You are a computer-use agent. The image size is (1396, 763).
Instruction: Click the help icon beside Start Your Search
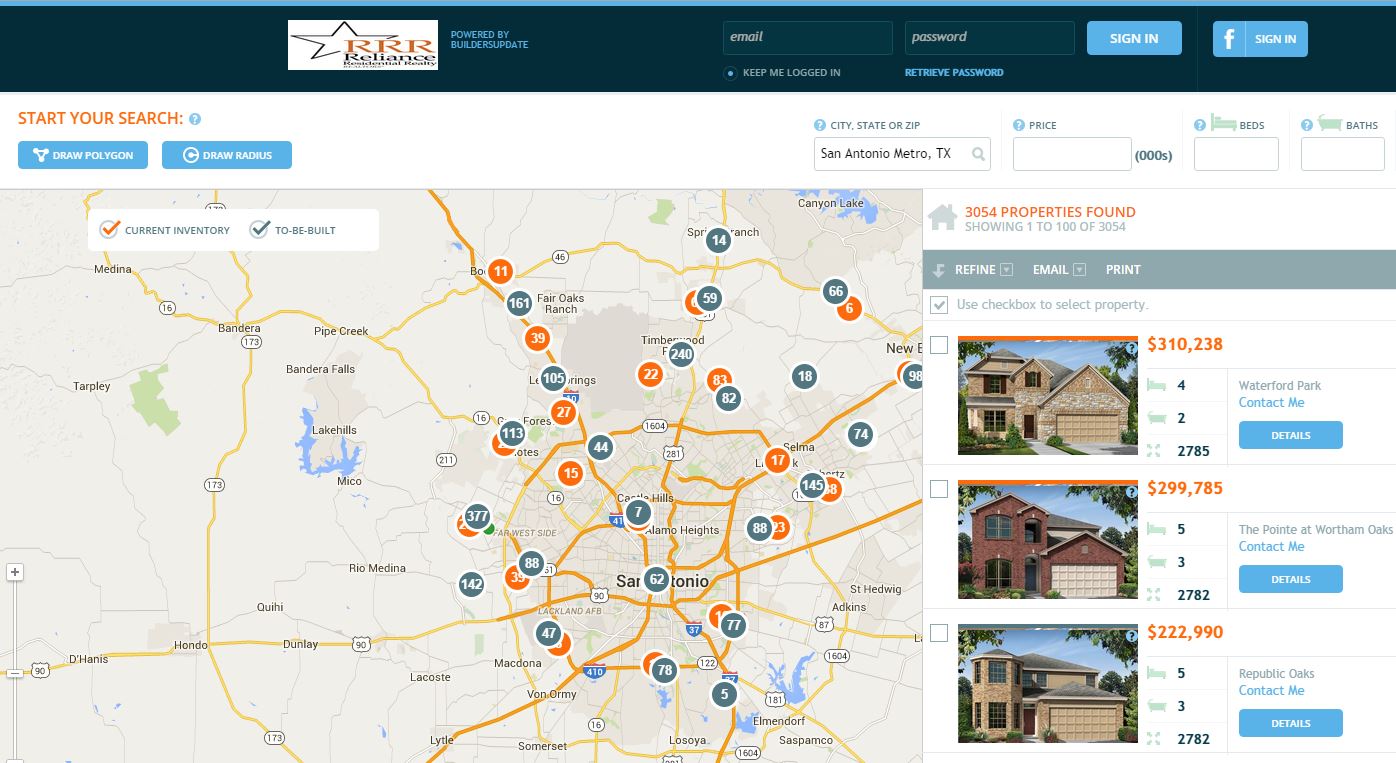tap(195, 119)
